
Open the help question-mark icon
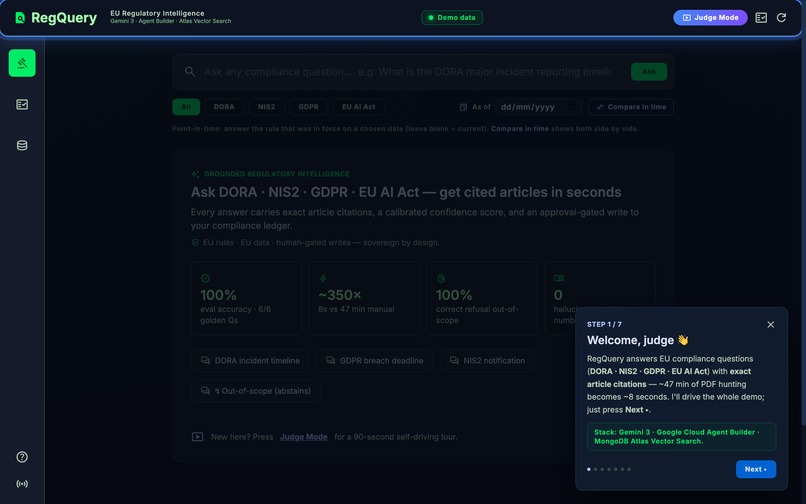[22, 457]
